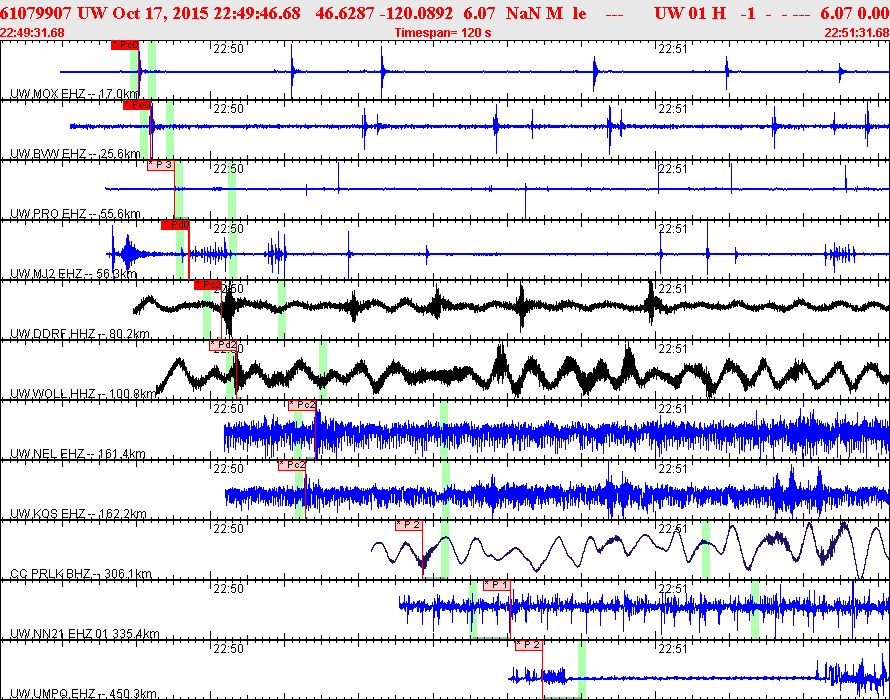890x700 pixels.
Task: Click station label UW DDRF HHZ 80.2km
Action: click(79, 334)
